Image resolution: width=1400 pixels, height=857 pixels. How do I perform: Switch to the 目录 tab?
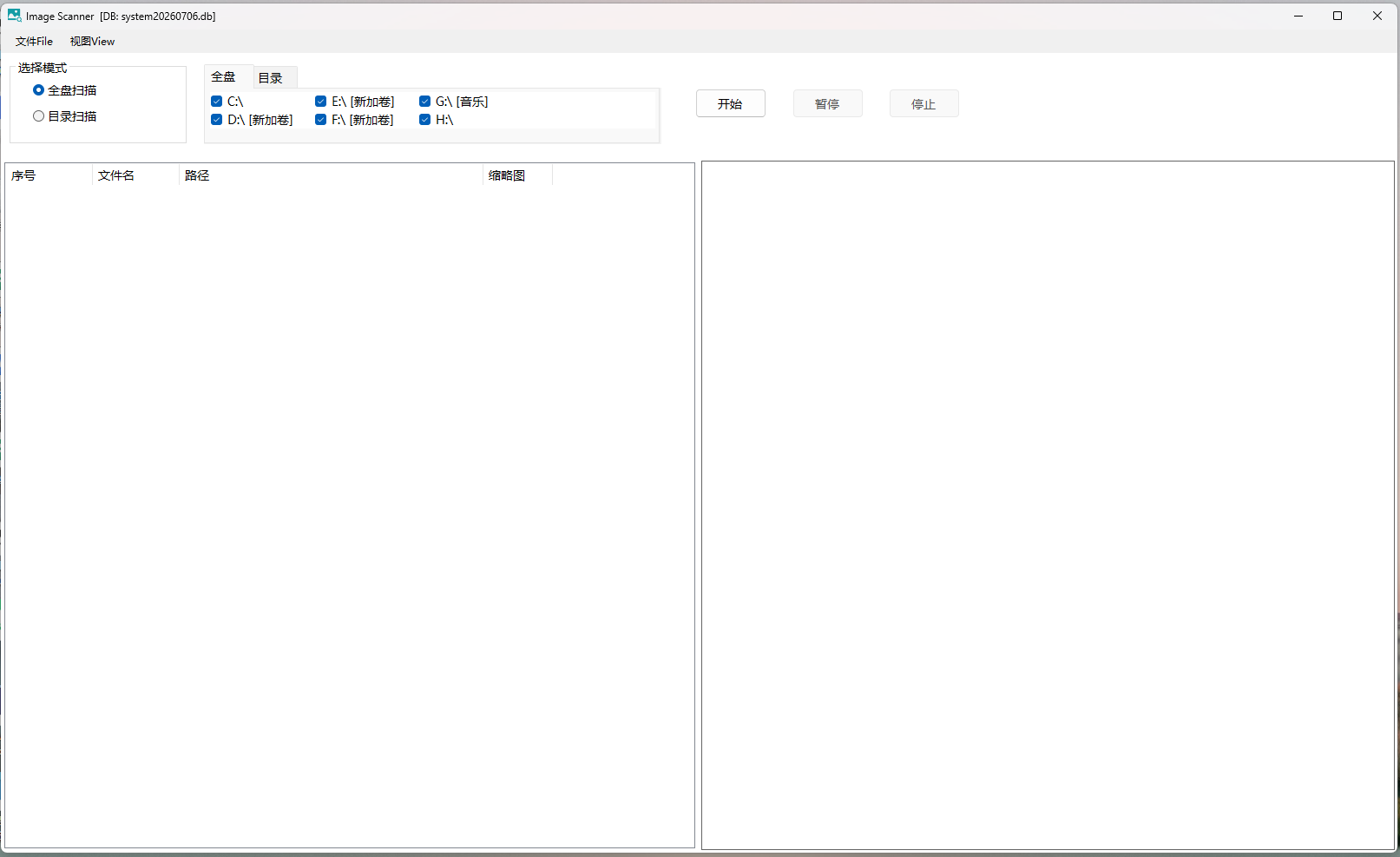point(274,77)
